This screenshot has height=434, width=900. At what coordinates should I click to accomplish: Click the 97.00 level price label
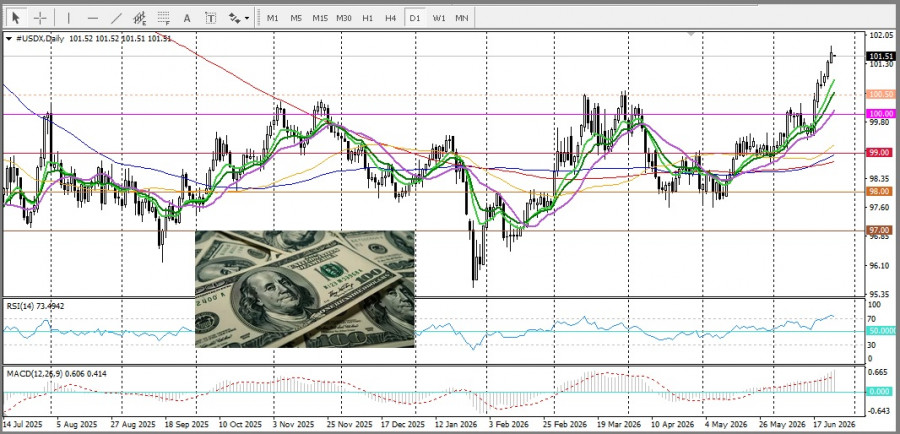[x=881, y=230]
